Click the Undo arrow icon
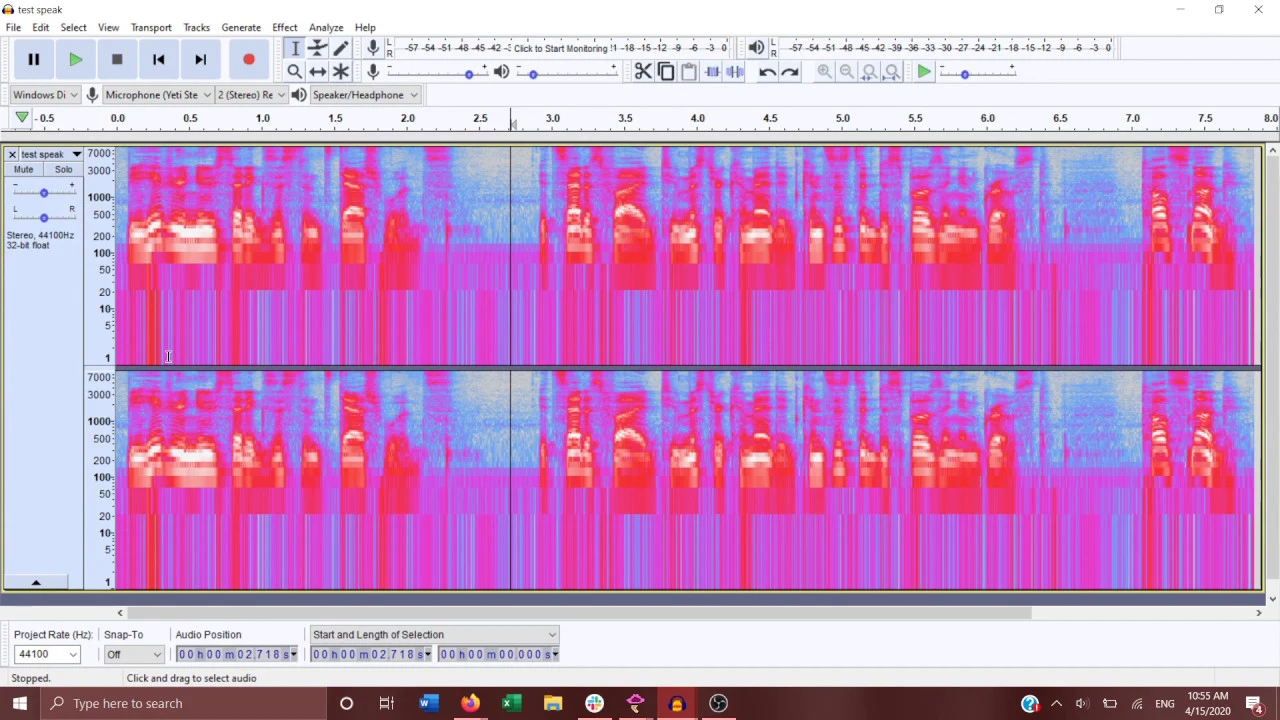Image resolution: width=1280 pixels, height=720 pixels. coord(767,72)
